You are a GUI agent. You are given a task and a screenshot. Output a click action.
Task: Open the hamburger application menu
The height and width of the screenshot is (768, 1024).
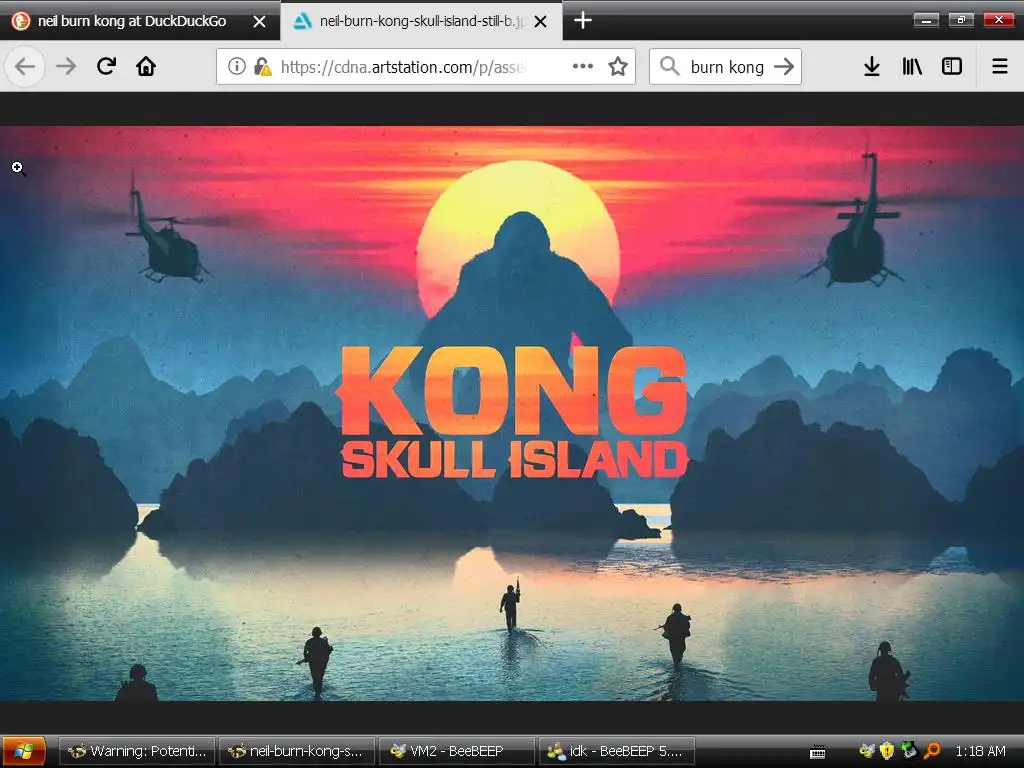[x=1000, y=66]
